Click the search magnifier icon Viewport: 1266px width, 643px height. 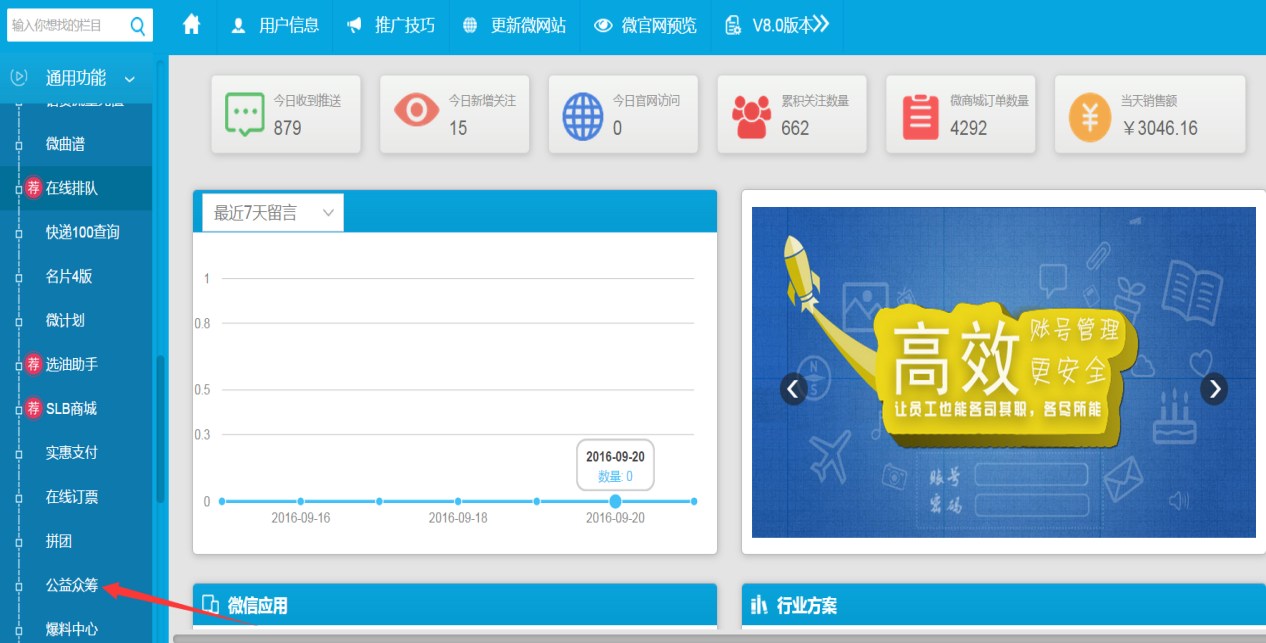138,26
